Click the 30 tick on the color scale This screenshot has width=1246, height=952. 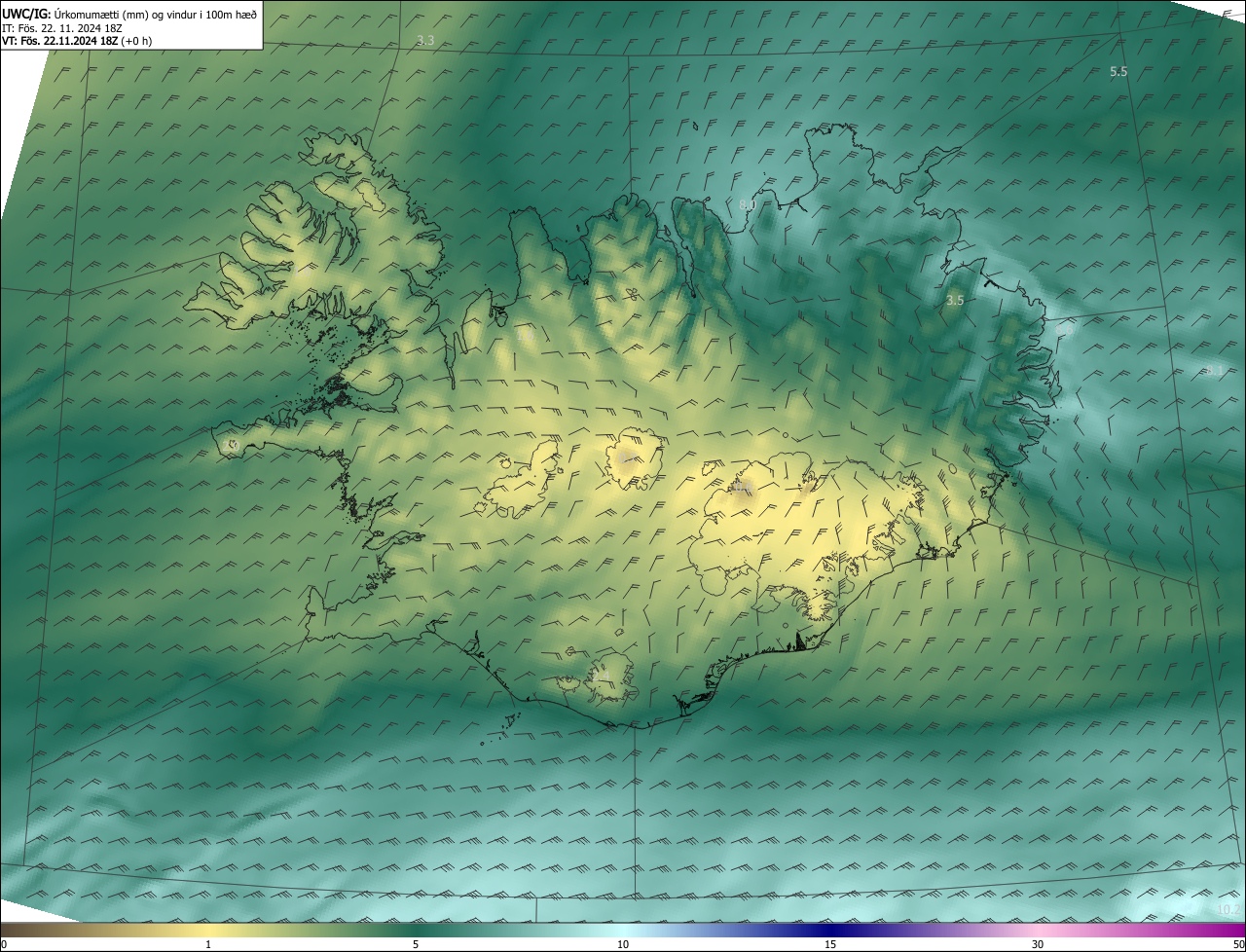[1038, 944]
